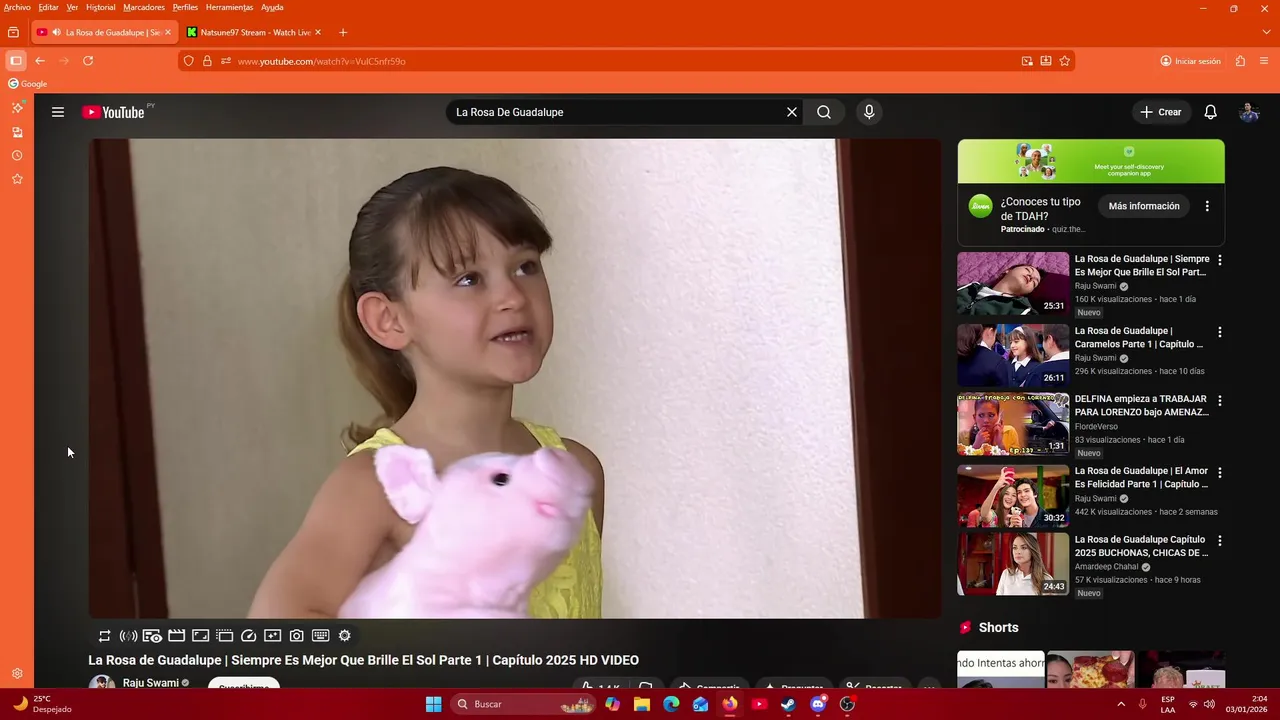Click the dotted-top window icon below player
1280x720 pixels.
[224, 636]
